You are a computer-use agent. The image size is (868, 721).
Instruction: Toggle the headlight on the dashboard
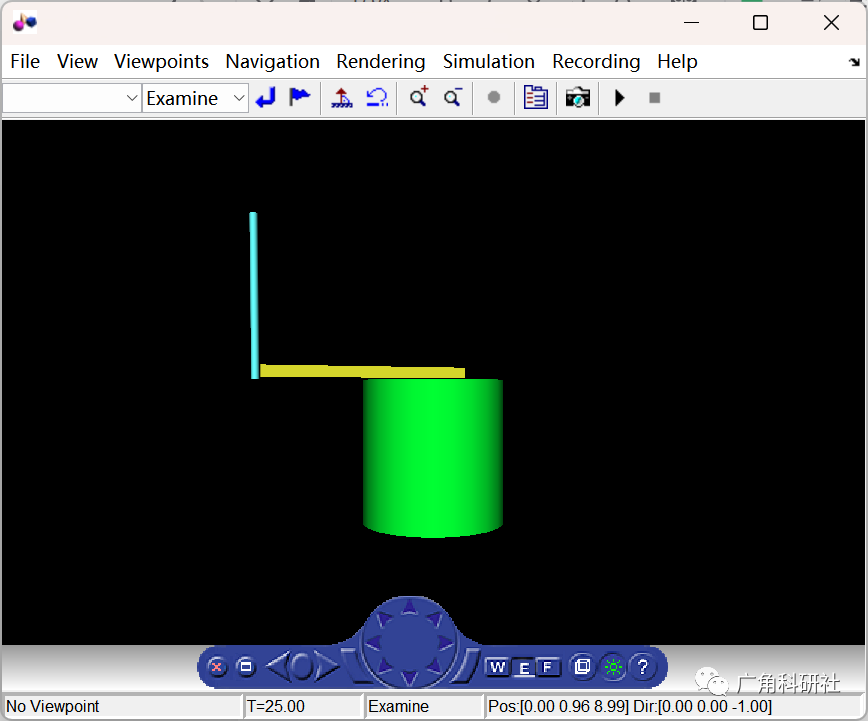click(x=613, y=667)
